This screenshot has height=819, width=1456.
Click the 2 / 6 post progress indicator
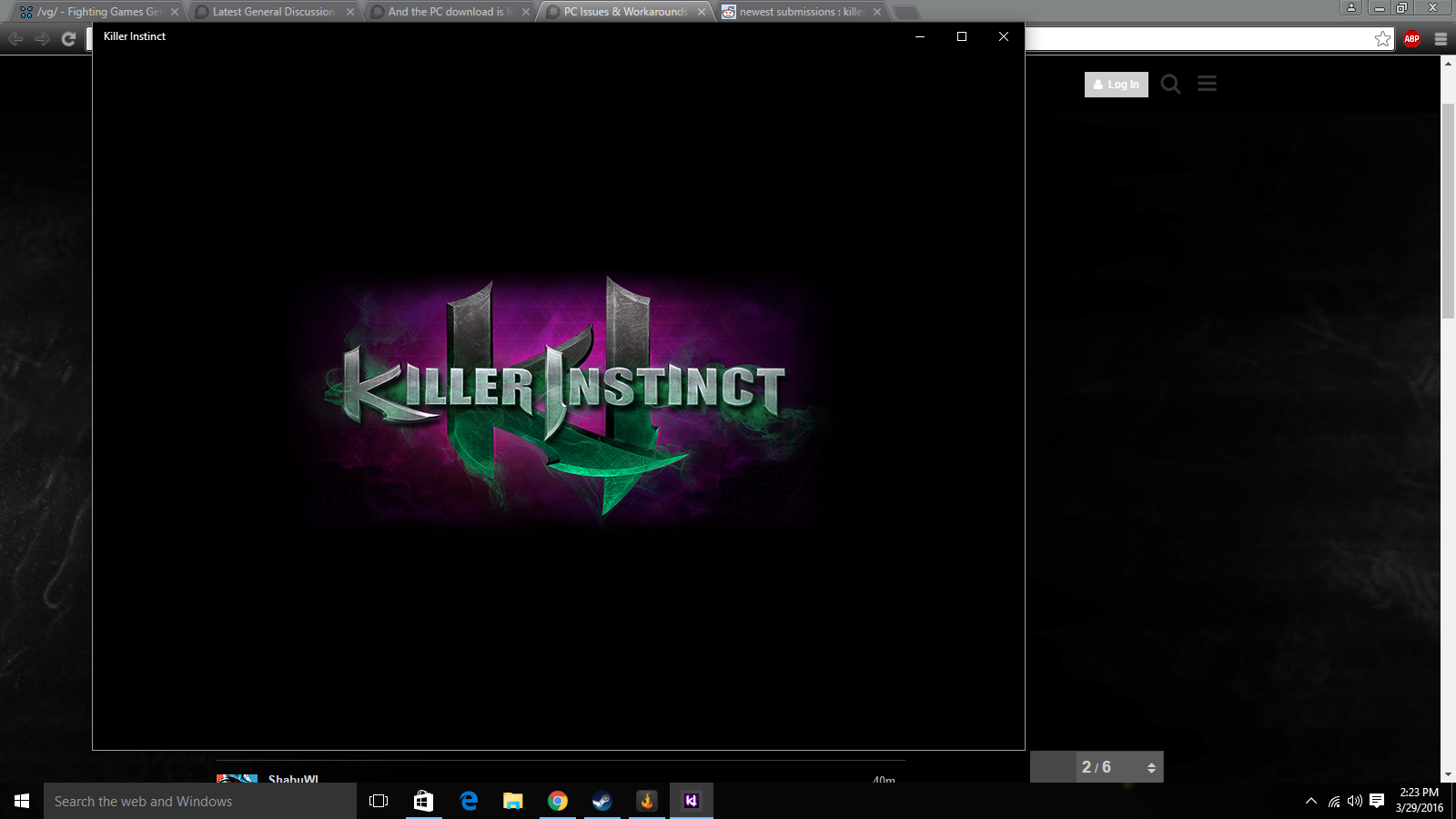pos(1097,767)
